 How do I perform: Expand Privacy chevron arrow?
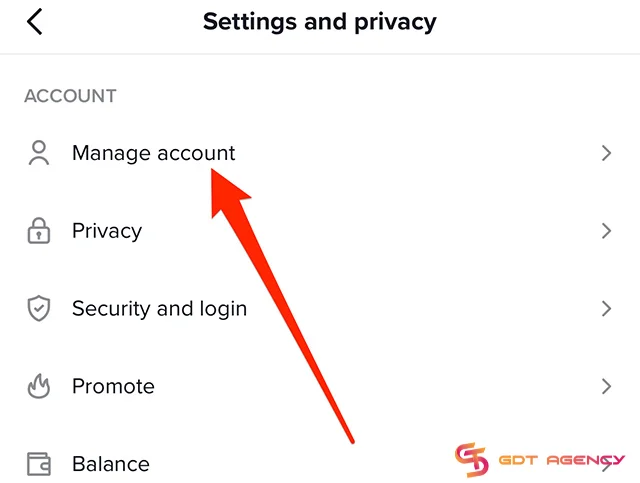pyautogui.click(x=605, y=231)
